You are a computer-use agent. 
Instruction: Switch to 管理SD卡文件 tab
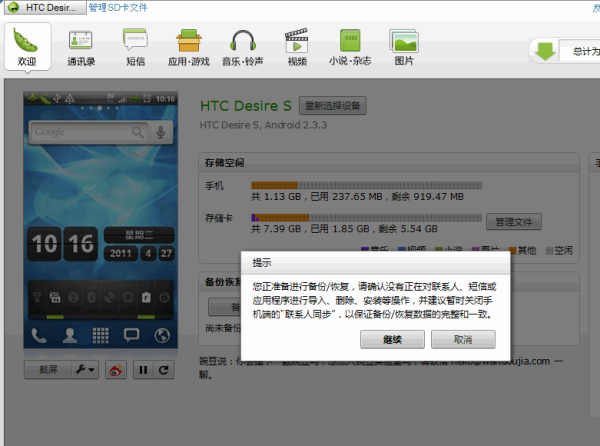(118, 7)
